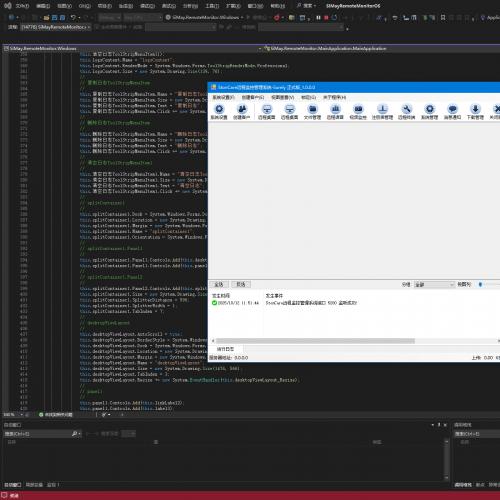Open the 注册表管理 toolbar icon
Image resolution: width=500 pixels, height=500 pixels.
382,112
